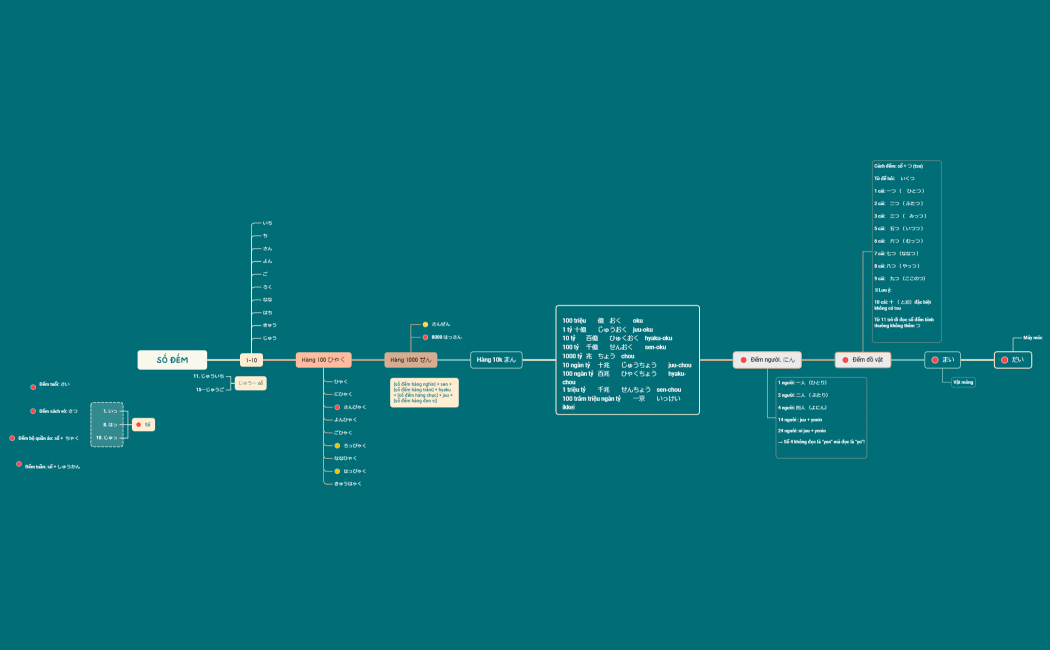
Task: Select the Hàng 1000 せん topic
Action: pyautogui.click(x=410, y=359)
